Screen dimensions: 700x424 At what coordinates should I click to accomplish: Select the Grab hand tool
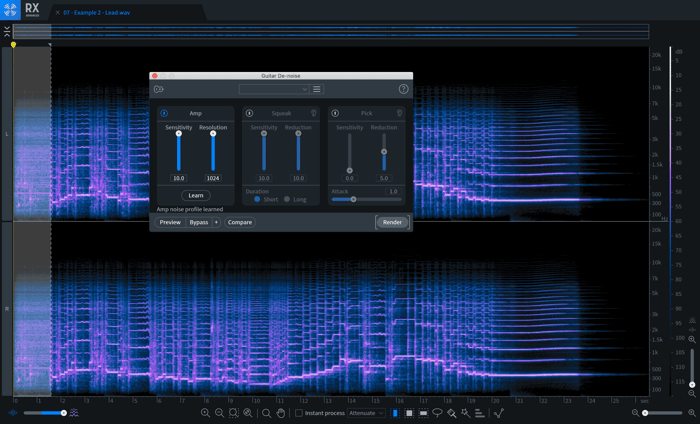point(281,413)
